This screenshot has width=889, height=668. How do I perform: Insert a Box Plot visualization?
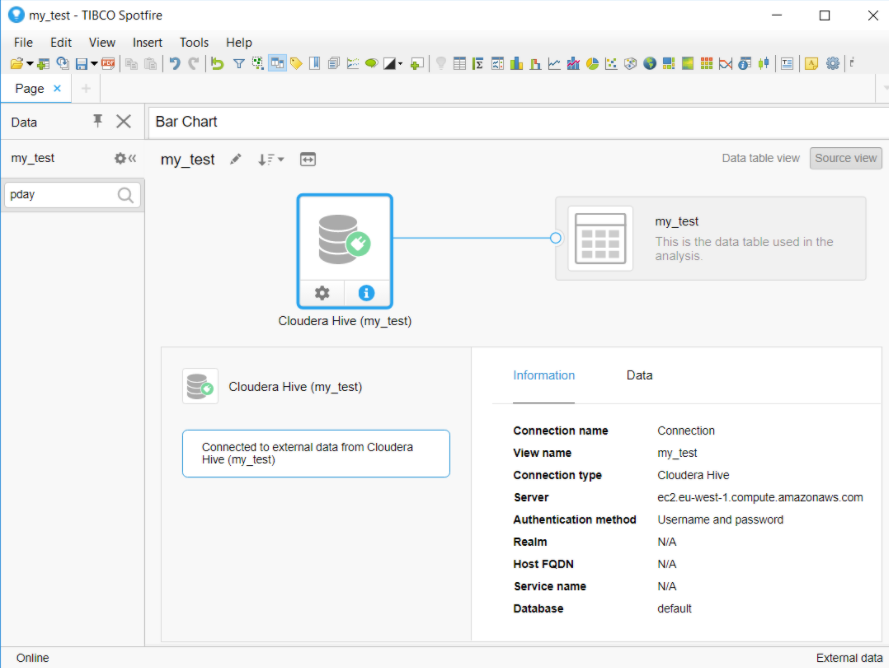coord(764,64)
